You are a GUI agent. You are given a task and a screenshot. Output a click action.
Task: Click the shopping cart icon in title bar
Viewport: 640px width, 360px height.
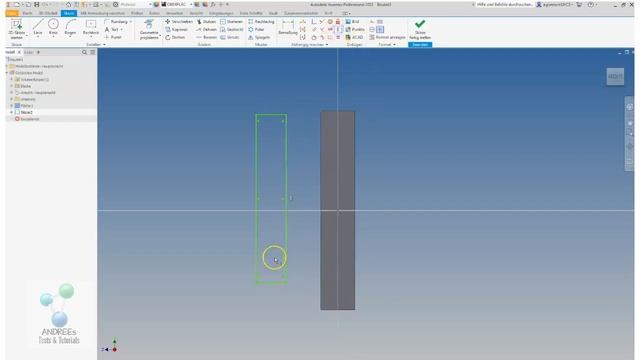[x=579, y=4]
